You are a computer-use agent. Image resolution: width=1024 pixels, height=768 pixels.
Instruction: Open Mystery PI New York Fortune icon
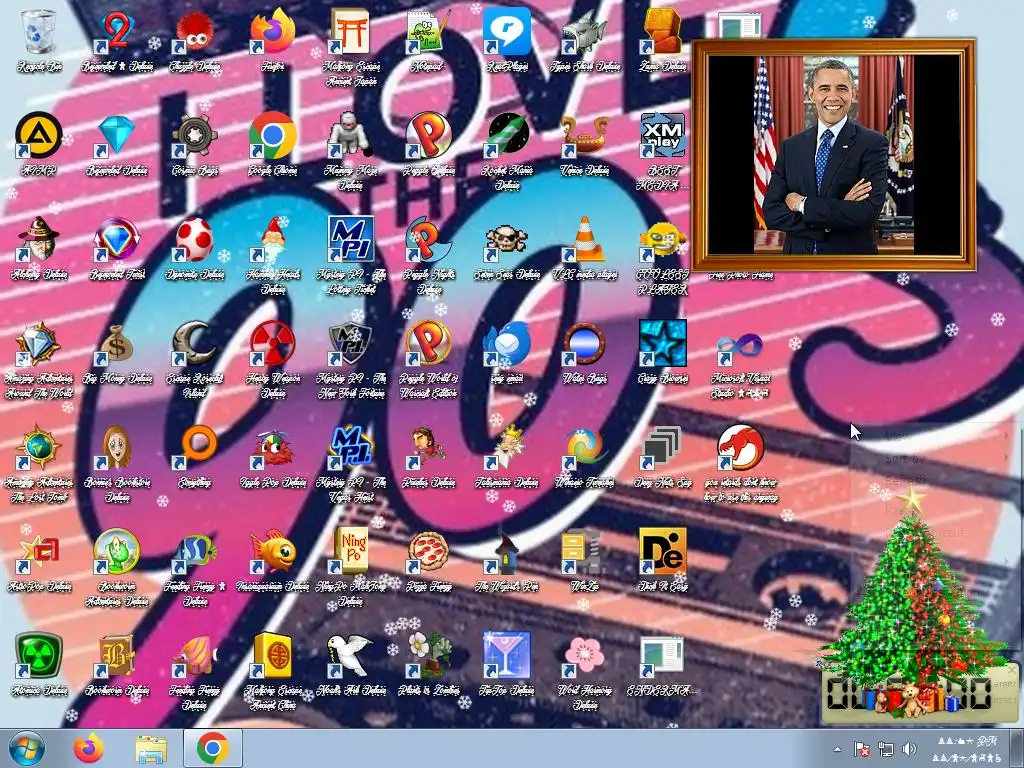[351, 344]
